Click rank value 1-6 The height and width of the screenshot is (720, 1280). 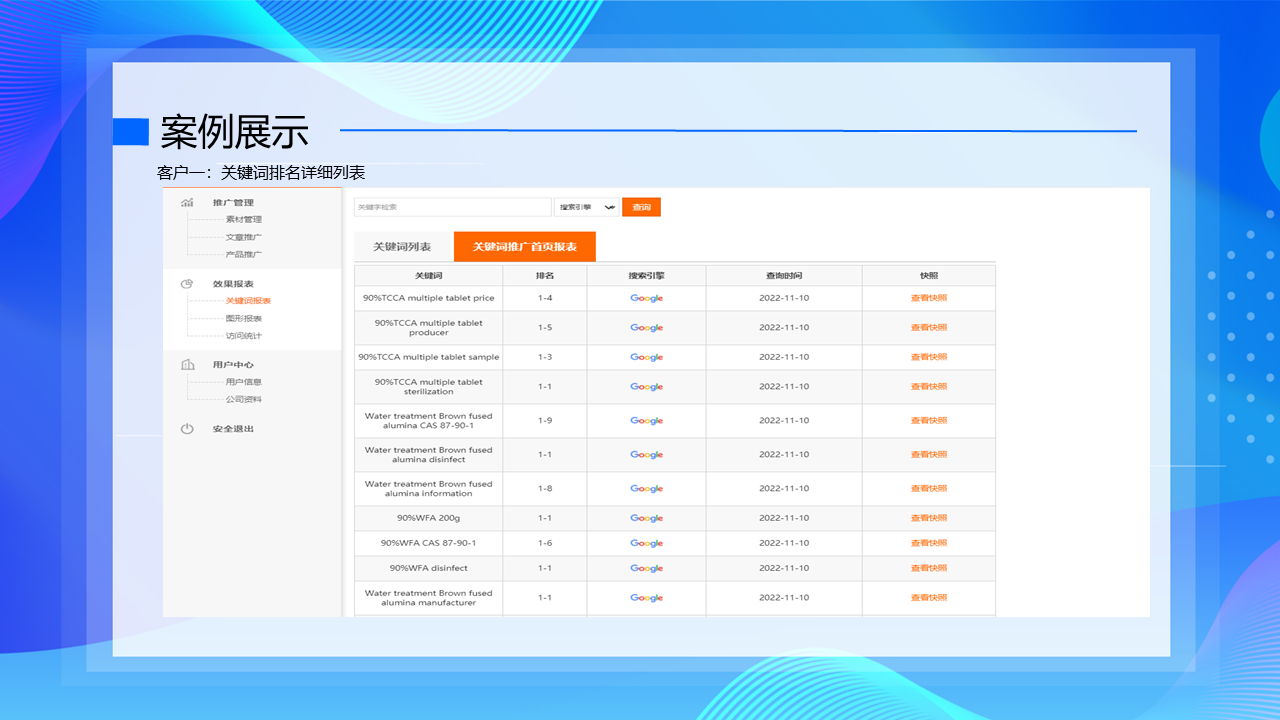pos(545,543)
